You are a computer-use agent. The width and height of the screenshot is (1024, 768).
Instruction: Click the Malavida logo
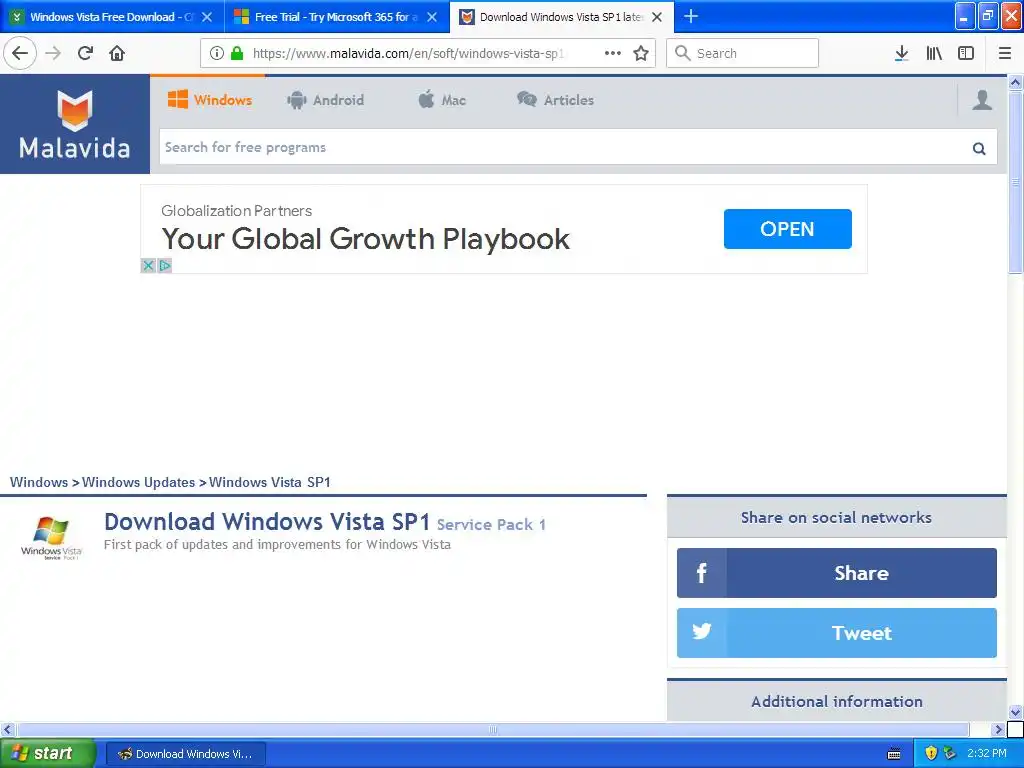(74, 124)
